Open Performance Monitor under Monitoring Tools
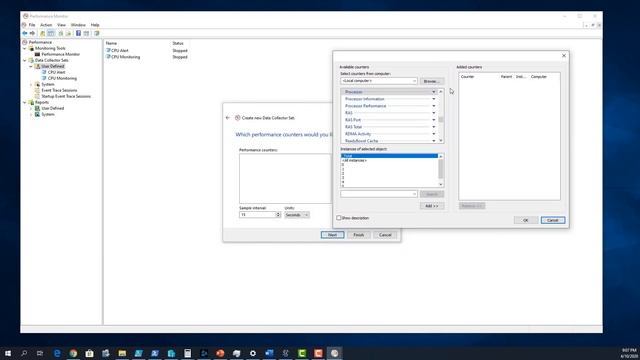Viewport: 640px width, 360px height. (x=60, y=54)
